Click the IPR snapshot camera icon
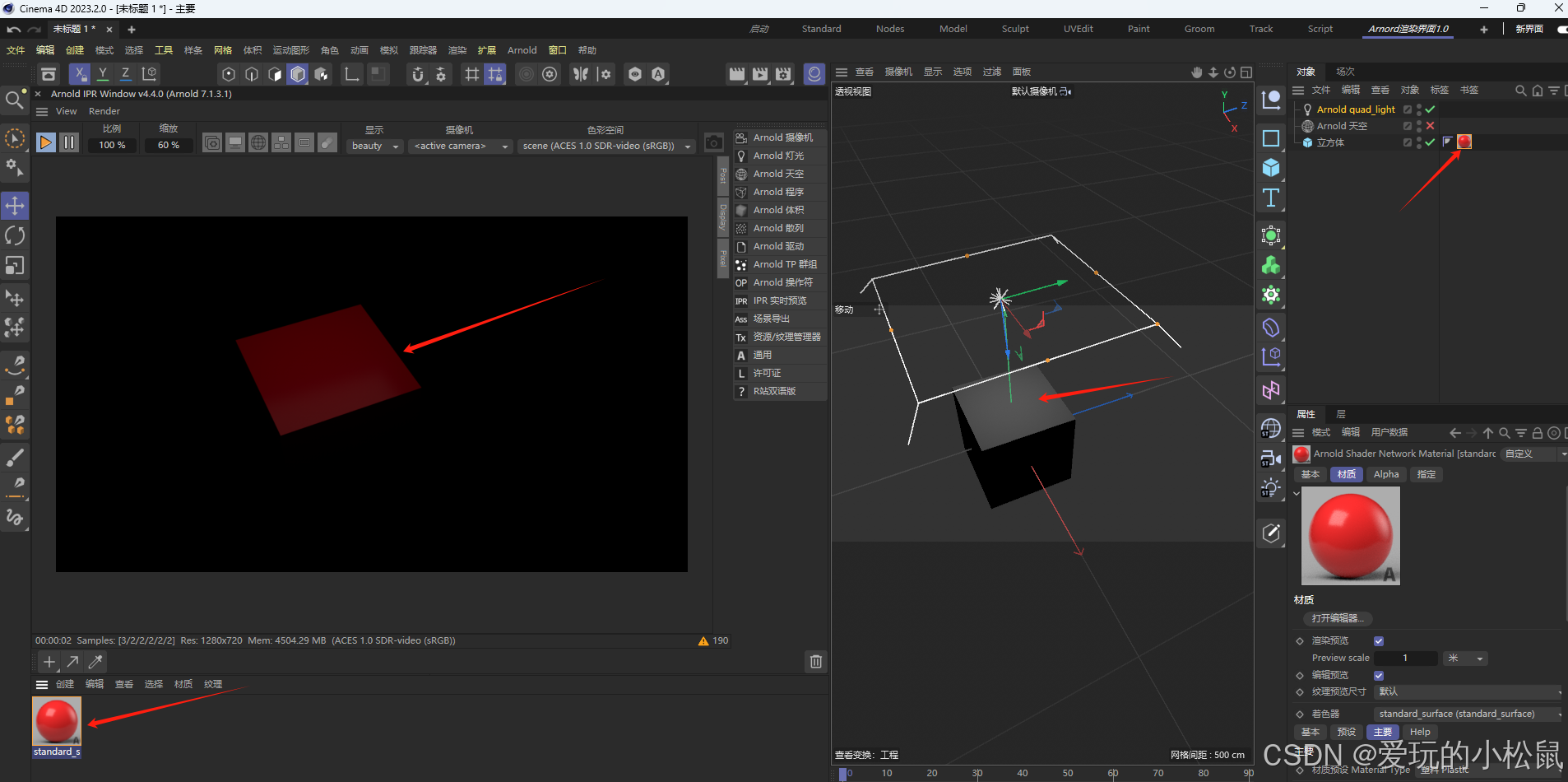The height and width of the screenshot is (782, 1568). (714, 142)
